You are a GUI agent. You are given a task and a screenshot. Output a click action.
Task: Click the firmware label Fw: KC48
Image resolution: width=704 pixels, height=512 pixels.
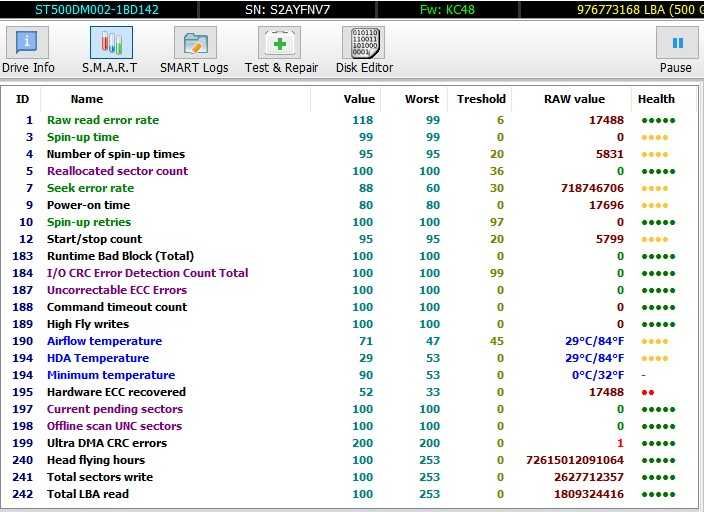(x=447, y=9)
